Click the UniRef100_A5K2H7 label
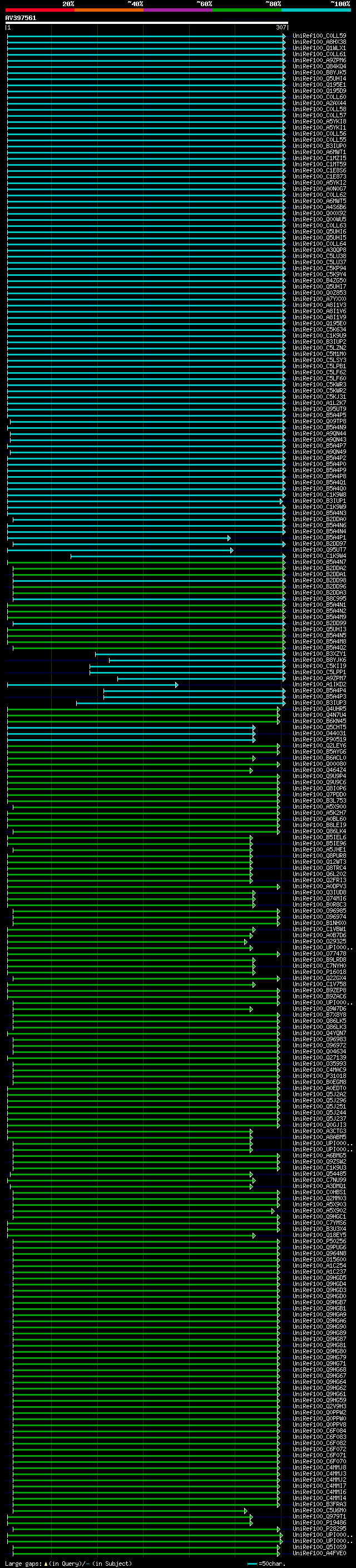This screenshot has height=1568, width=356. pyautogui.click(x=319, y=813)
